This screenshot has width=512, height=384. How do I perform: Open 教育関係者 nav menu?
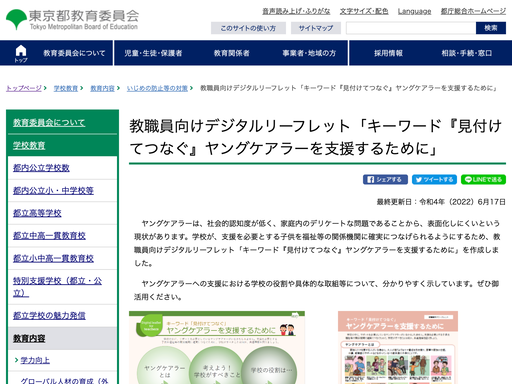[232, 53]
